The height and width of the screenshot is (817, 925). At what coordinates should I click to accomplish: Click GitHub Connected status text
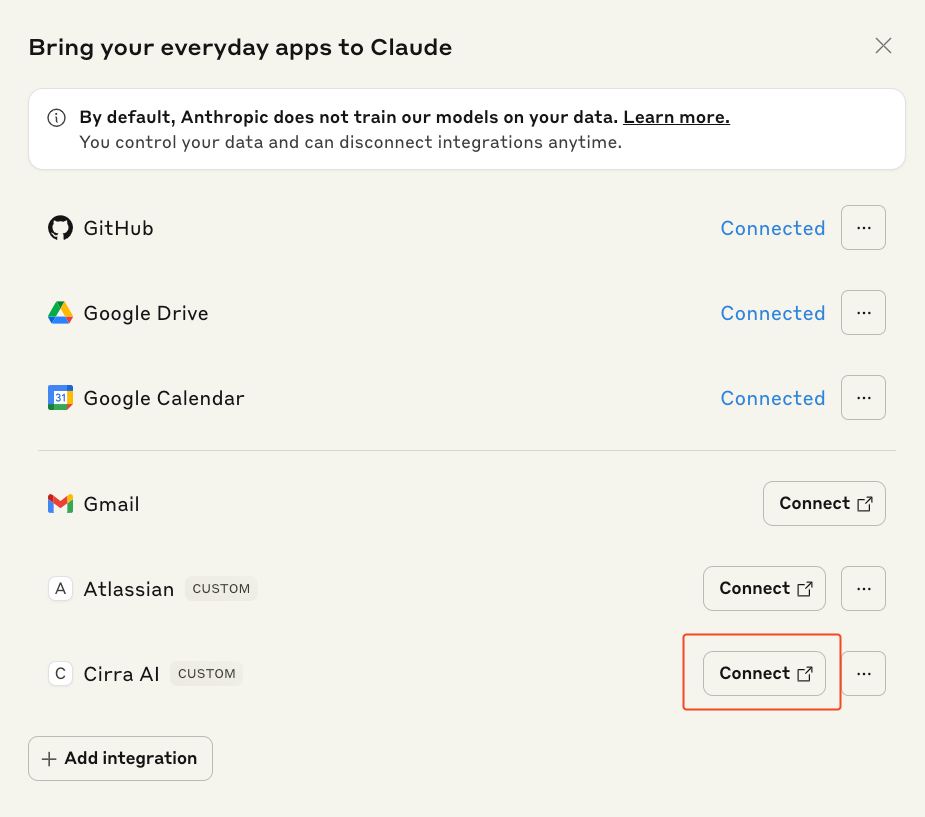[772, 228]
